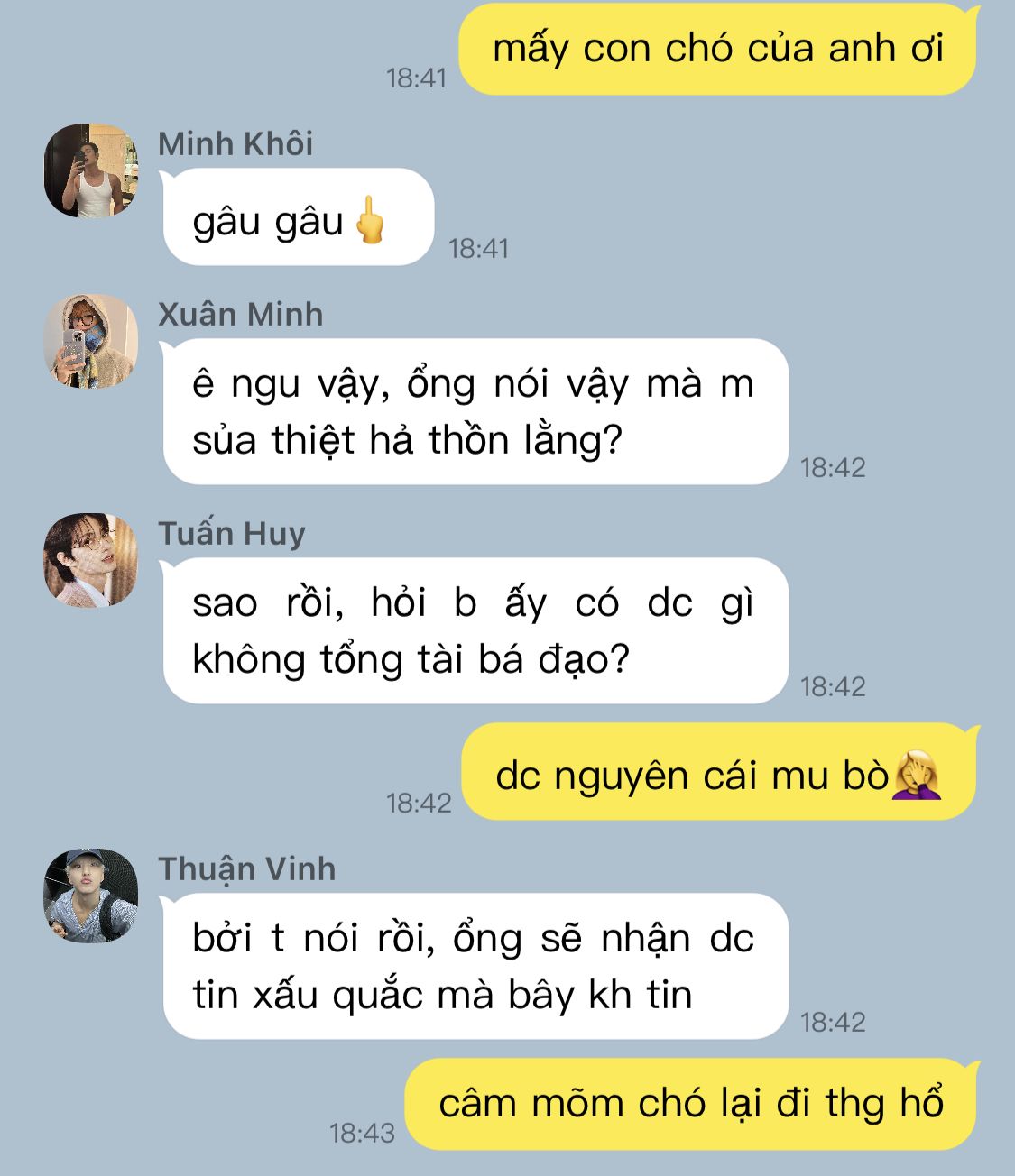Select the Thuận Vinh name label

[x=247, y=868]
